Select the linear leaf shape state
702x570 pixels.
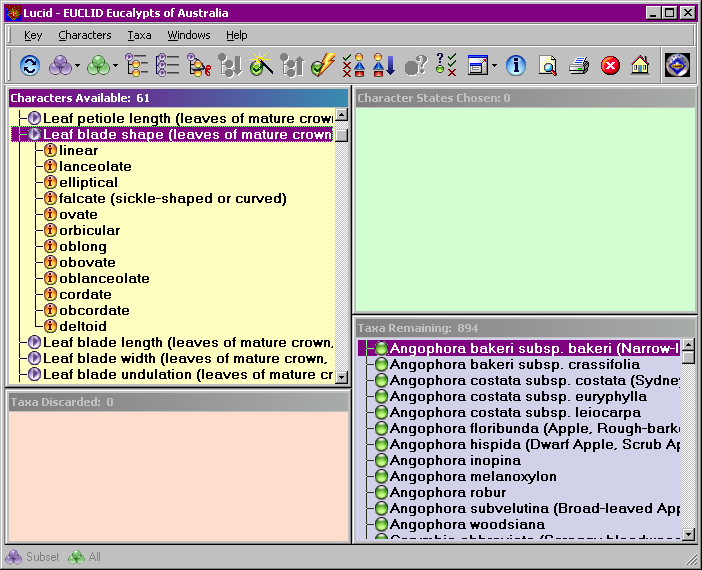tap(78, 150)
